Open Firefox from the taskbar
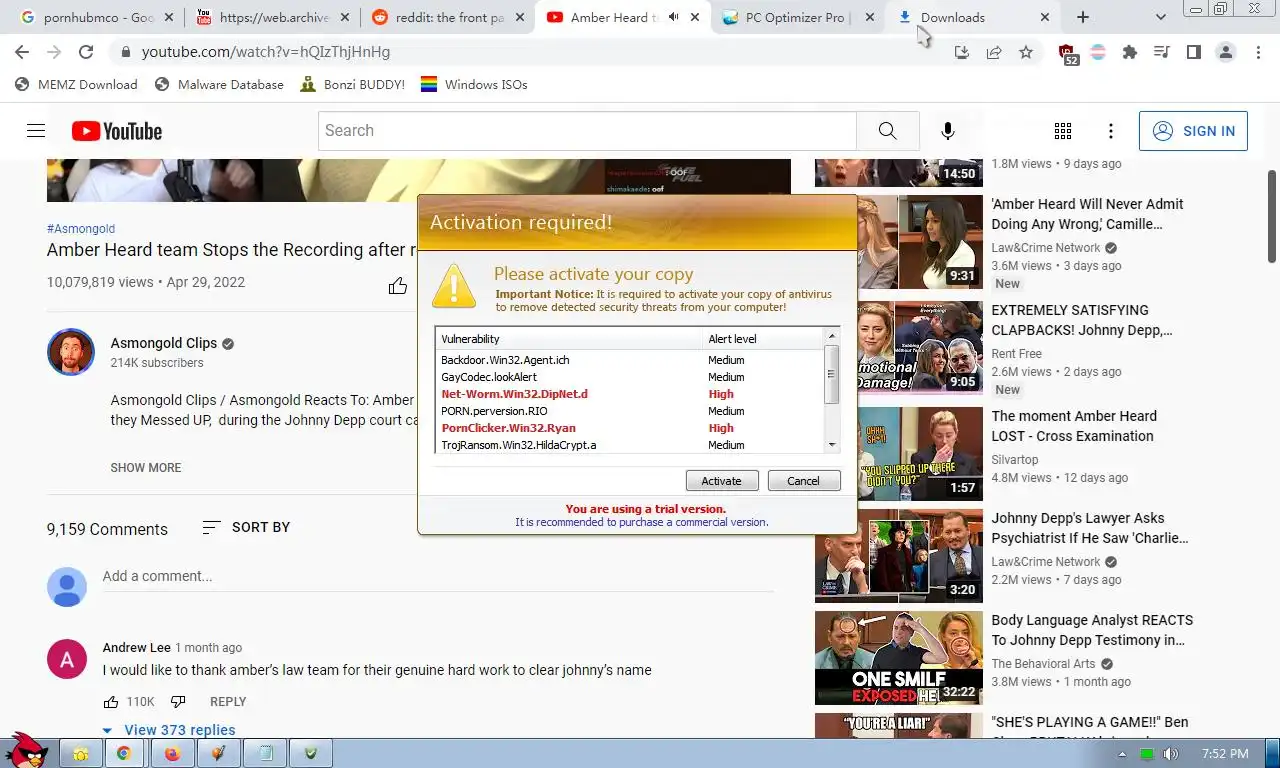Screen dimensions: 1280x768 171,753
